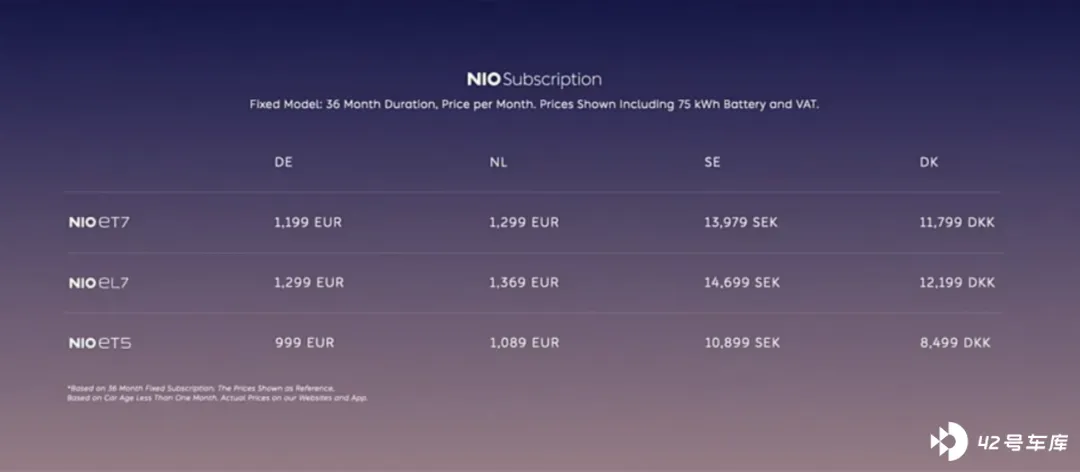Click the 11,799 DKK price cell
This screenshot has height=472, width=1080.
pyautogui.click(x=957, y=223)
